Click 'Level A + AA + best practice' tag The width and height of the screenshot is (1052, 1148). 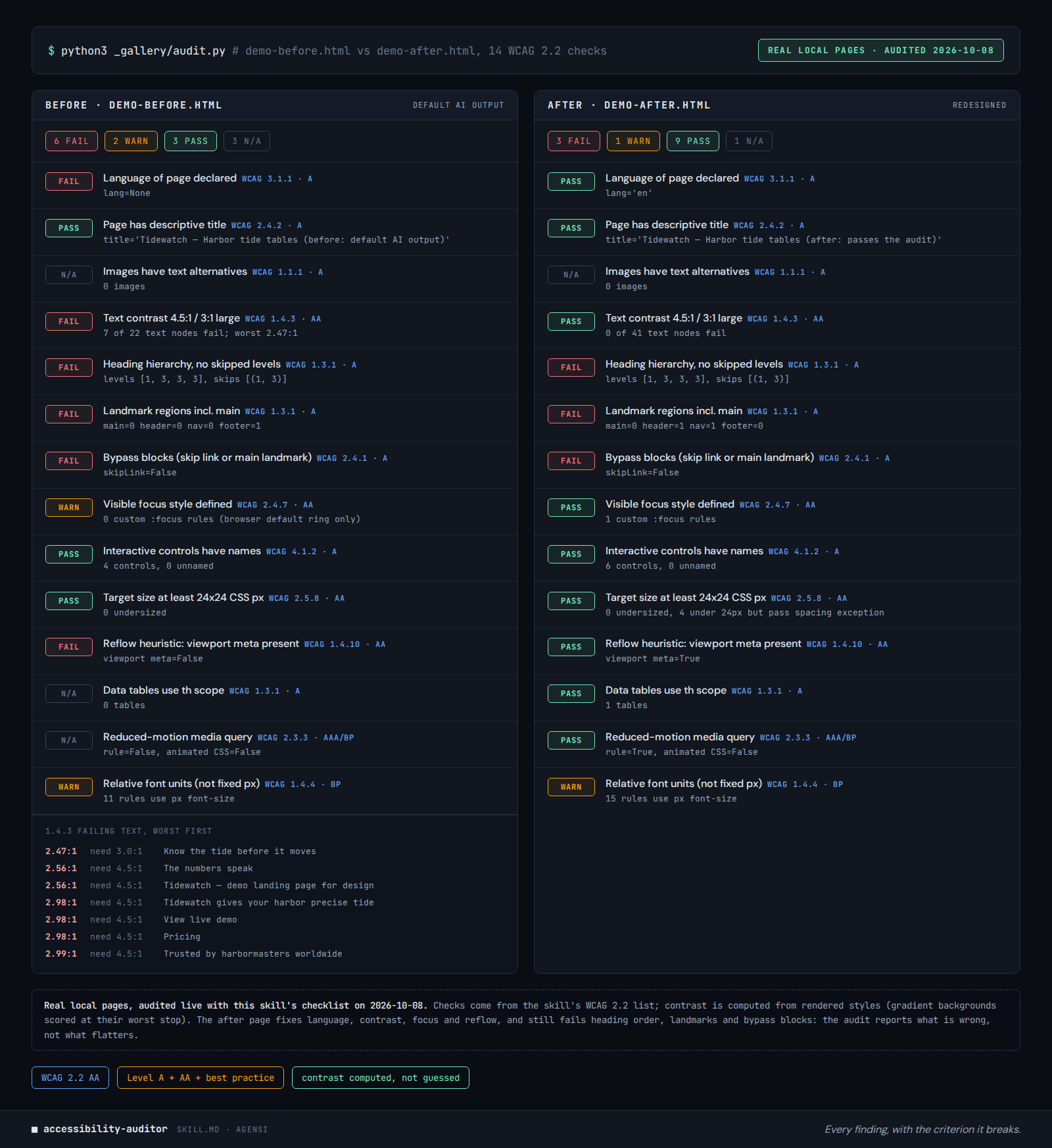201,1078
